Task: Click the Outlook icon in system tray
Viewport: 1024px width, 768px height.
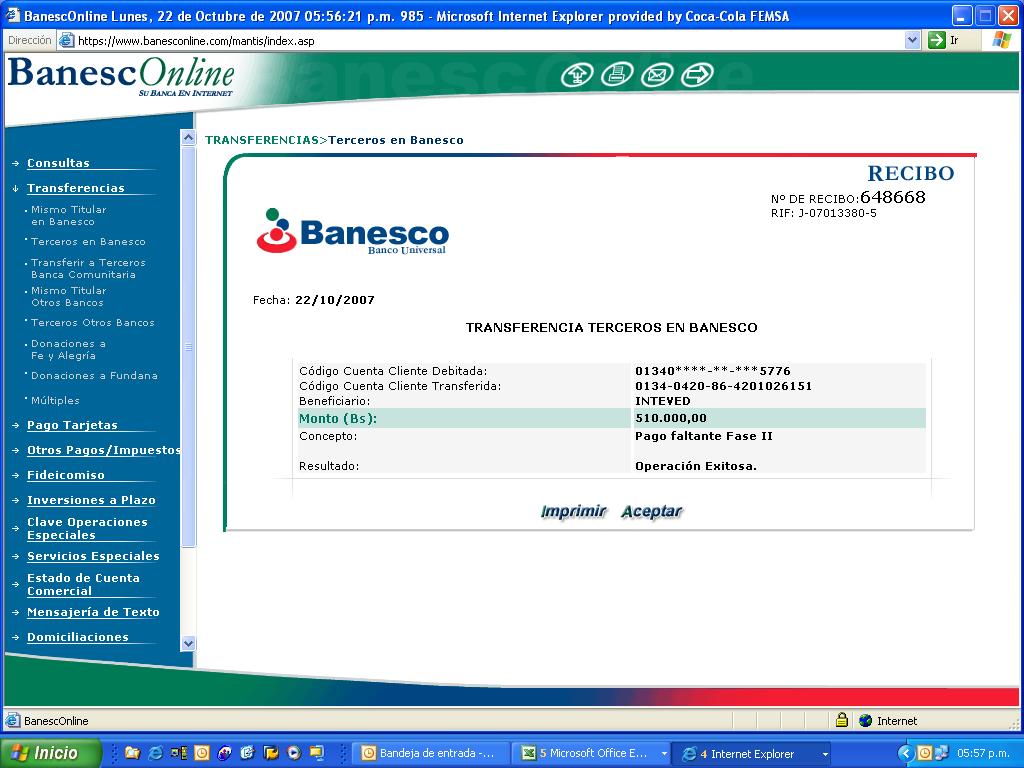Action: pyautogui.click(x=925, y=753)
